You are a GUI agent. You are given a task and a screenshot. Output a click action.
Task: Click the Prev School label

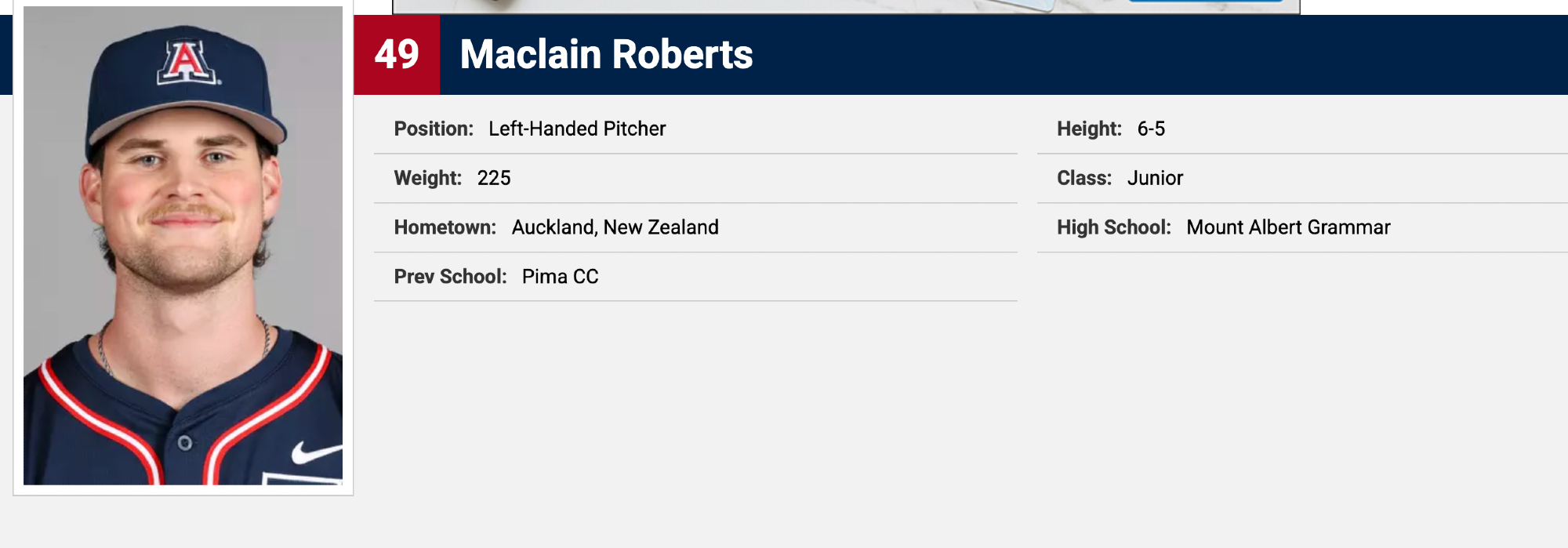[x=450, y=277]
